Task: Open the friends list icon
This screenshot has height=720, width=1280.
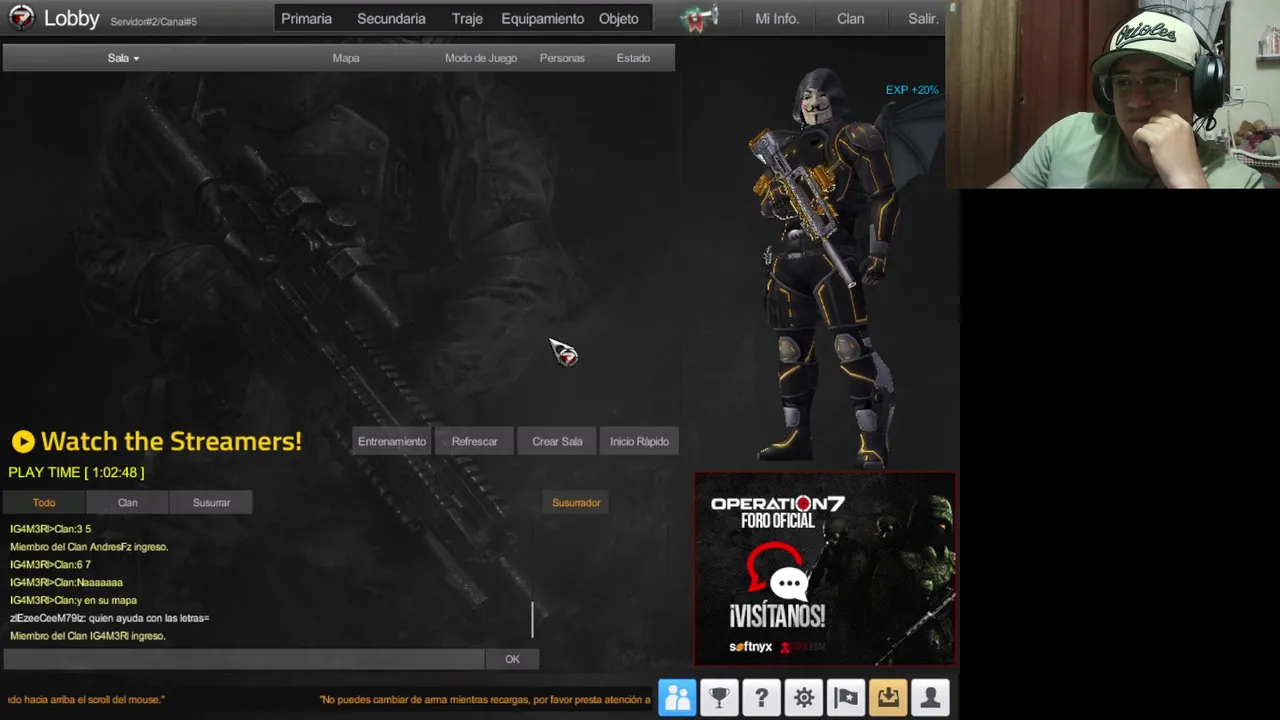Action: pyautogui.click(x=677, y=697)
